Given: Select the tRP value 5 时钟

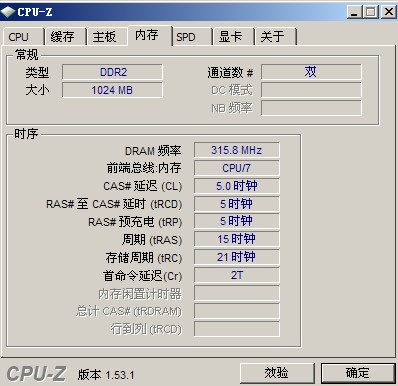Looking at the screenshot, I should point(237,221).
